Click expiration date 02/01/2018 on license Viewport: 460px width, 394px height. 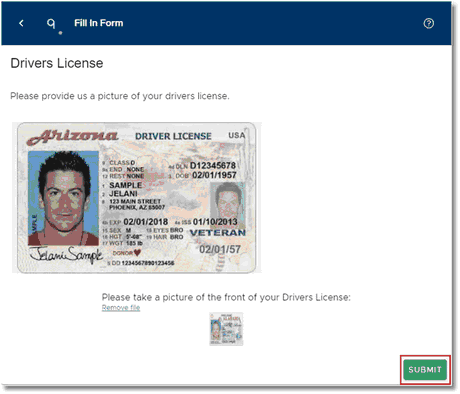point(146,222)
